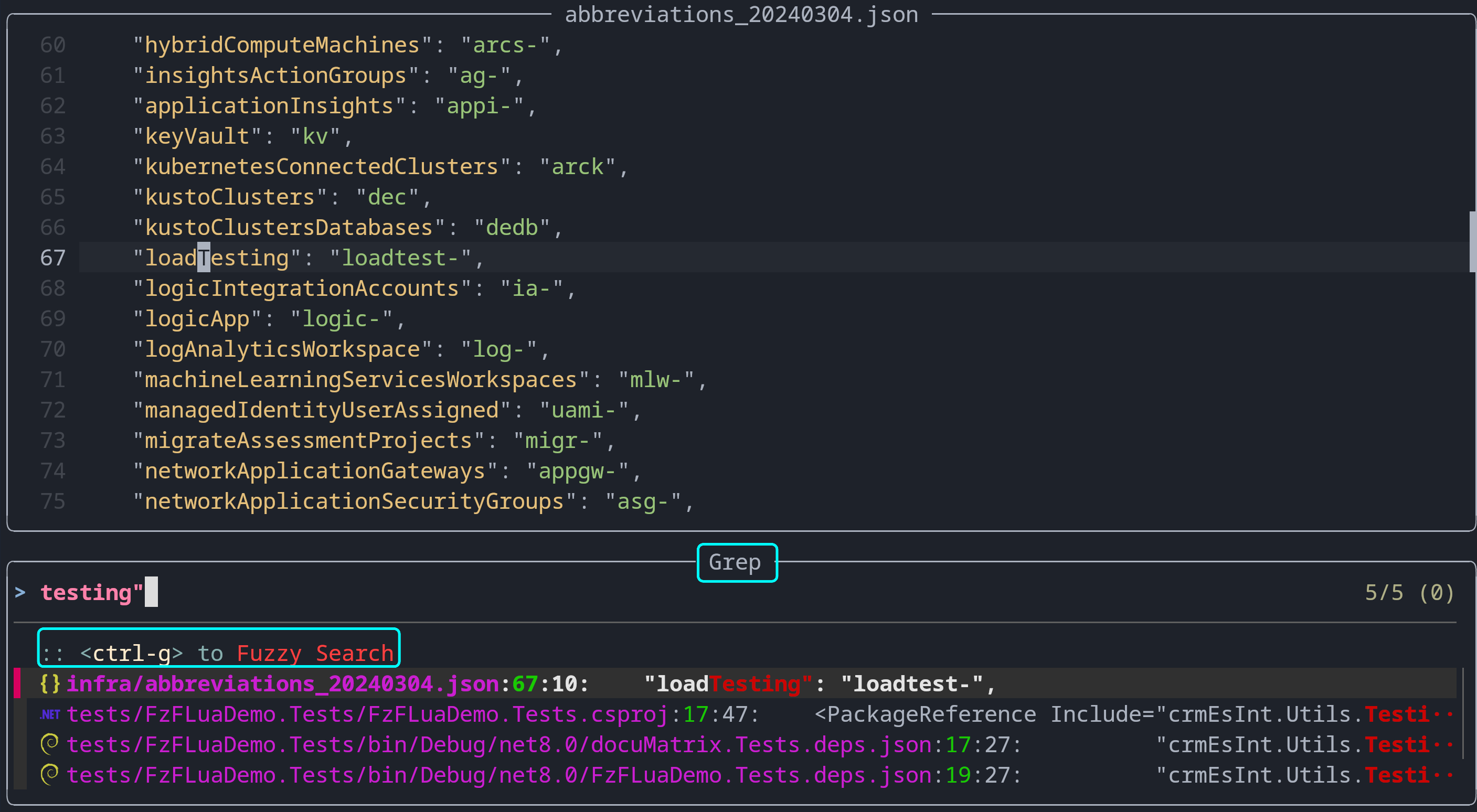1477x812 pixels.
Task: Click the line number 67 in first result
Action: [525, 683]
